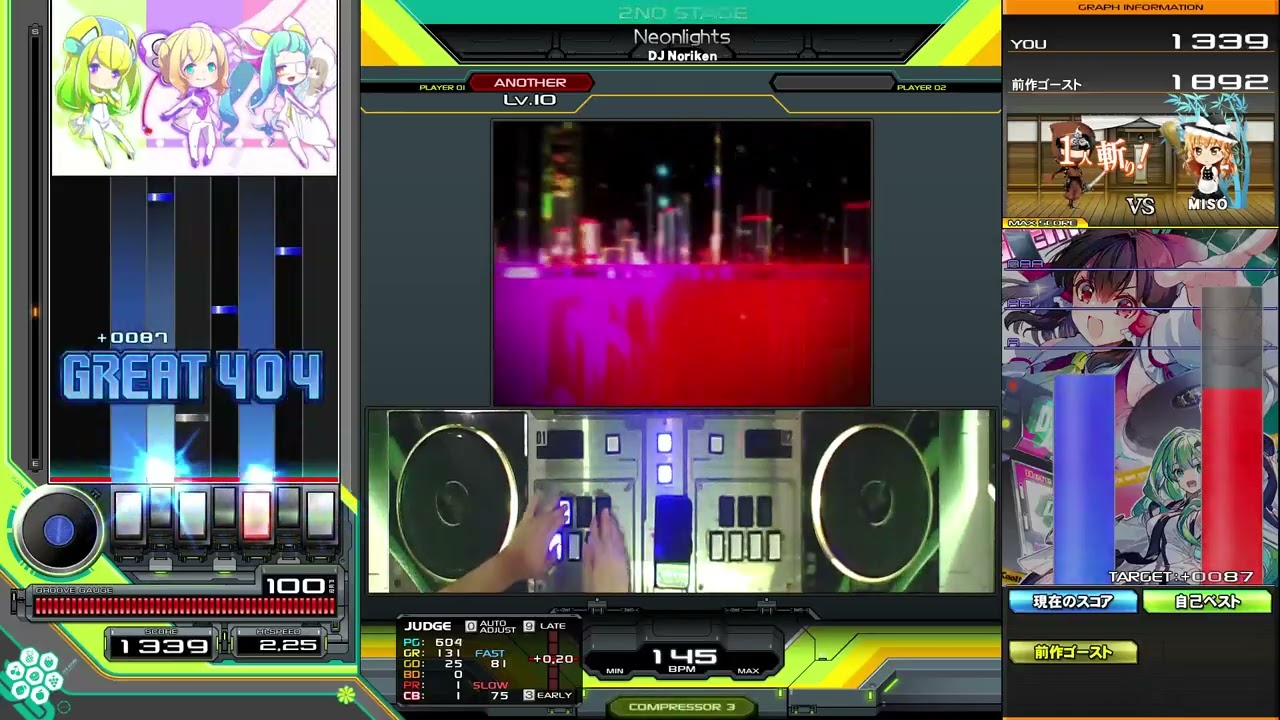Click the Lv.10 level text
1280x720 pixels.
point(530,100)
